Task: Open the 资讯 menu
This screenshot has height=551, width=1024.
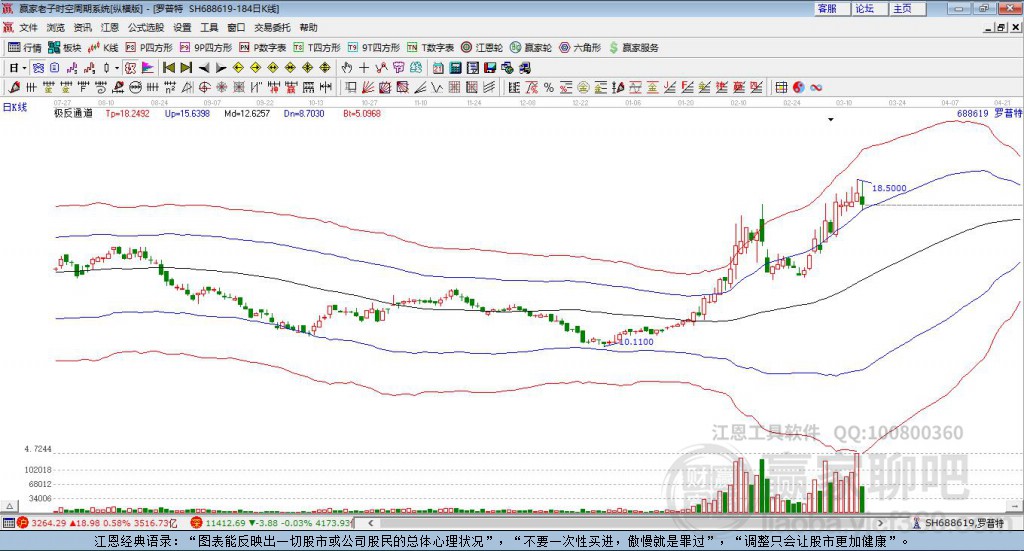Action: [x=82, y=27]
